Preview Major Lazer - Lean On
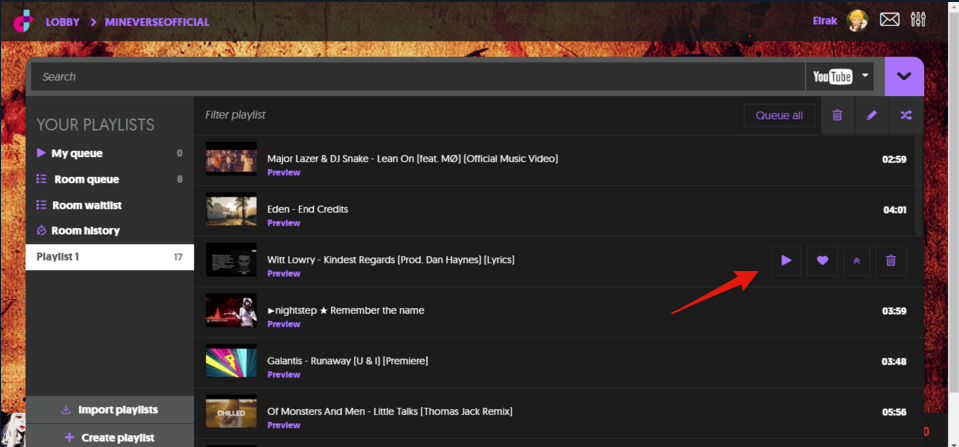959x447 pixels. [x=284, y=172]
